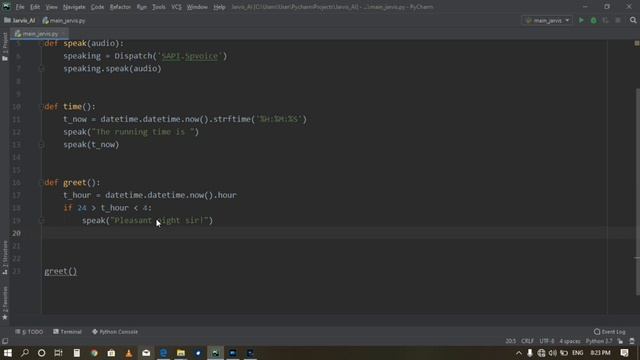Open File Explorer from taskbar

coord(181,353)
